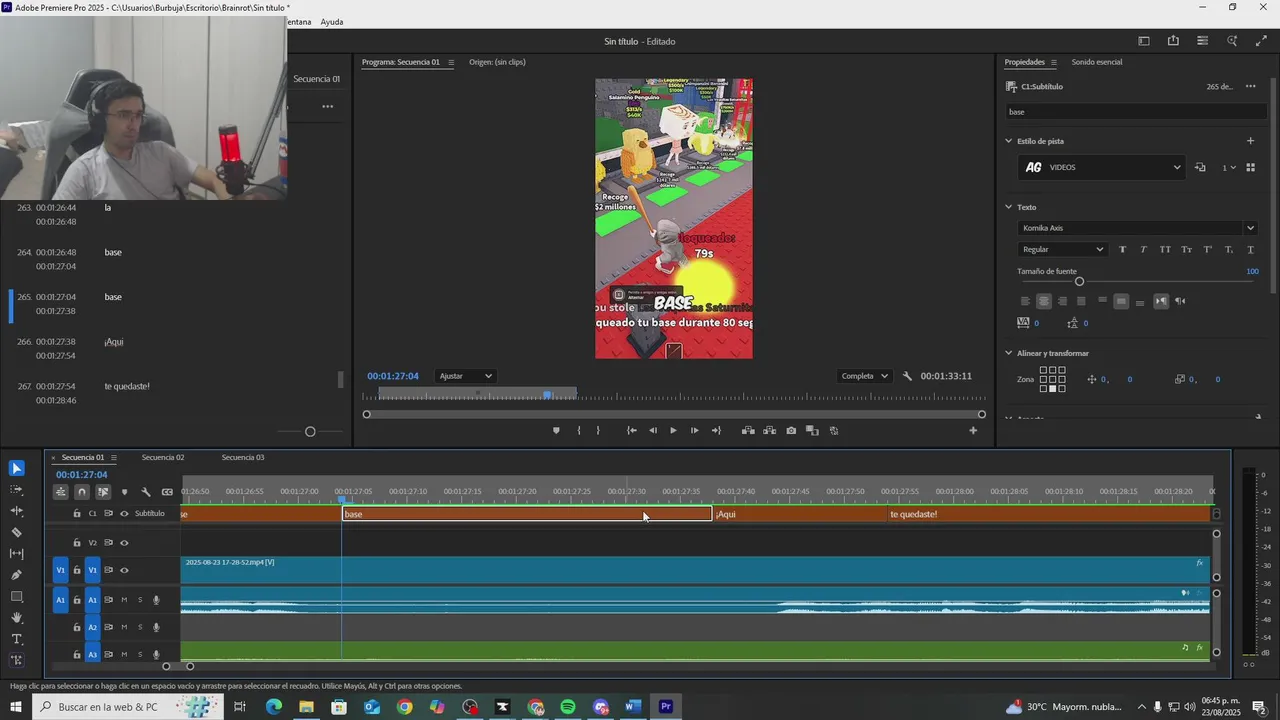Click the push style to track icon
This screenshot has height=720, width=1280.
(1200, 167)
